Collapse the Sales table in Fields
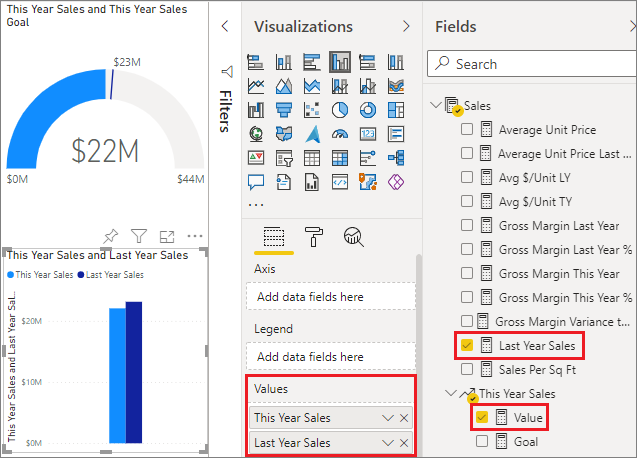The width and height of the screenshot is (637, 458). pyautogui.click(x=436, y=105)
